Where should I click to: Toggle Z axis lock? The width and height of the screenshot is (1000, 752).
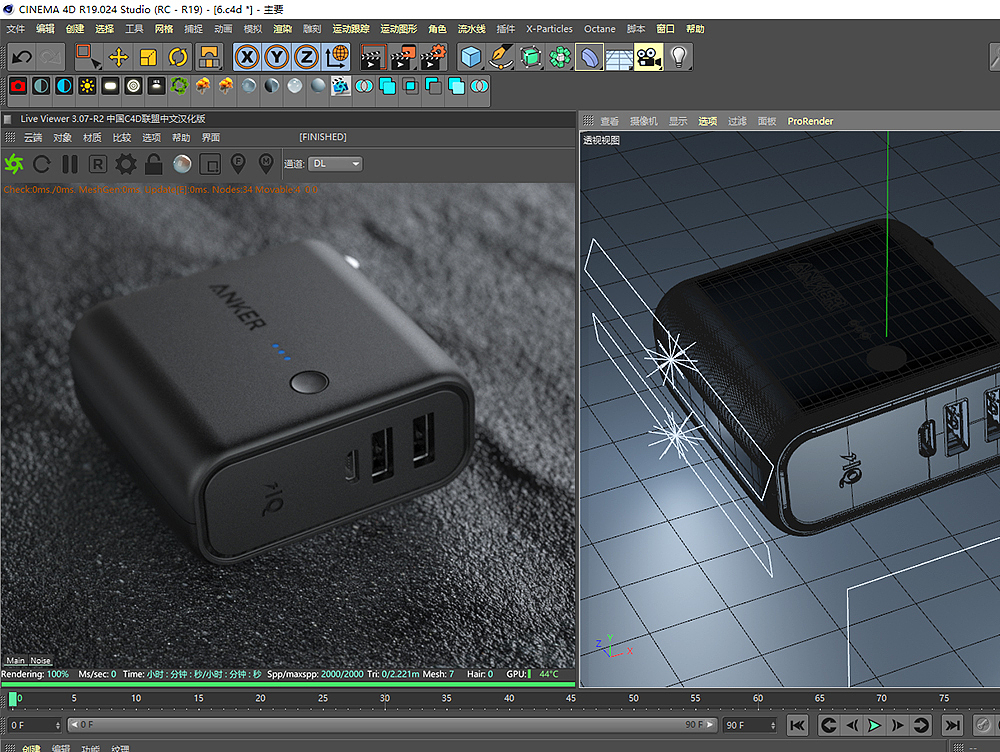pyautogui.click(x=307, y=57)
